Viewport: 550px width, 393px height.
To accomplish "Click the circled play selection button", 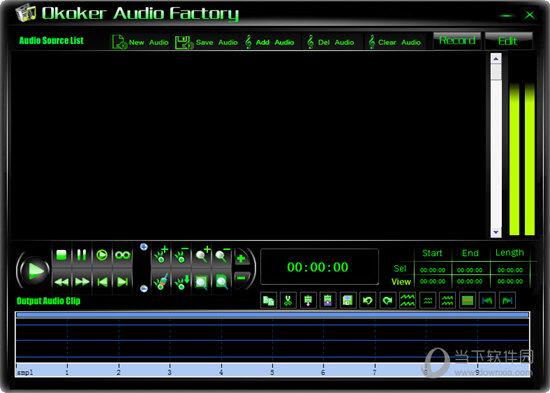I will click(x=102, y=255).
